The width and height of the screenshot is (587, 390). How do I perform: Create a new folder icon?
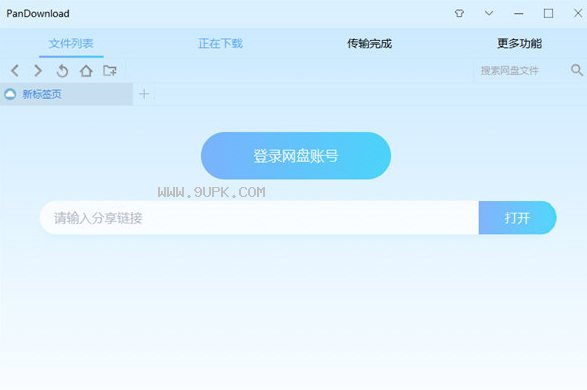coord(110,70)
